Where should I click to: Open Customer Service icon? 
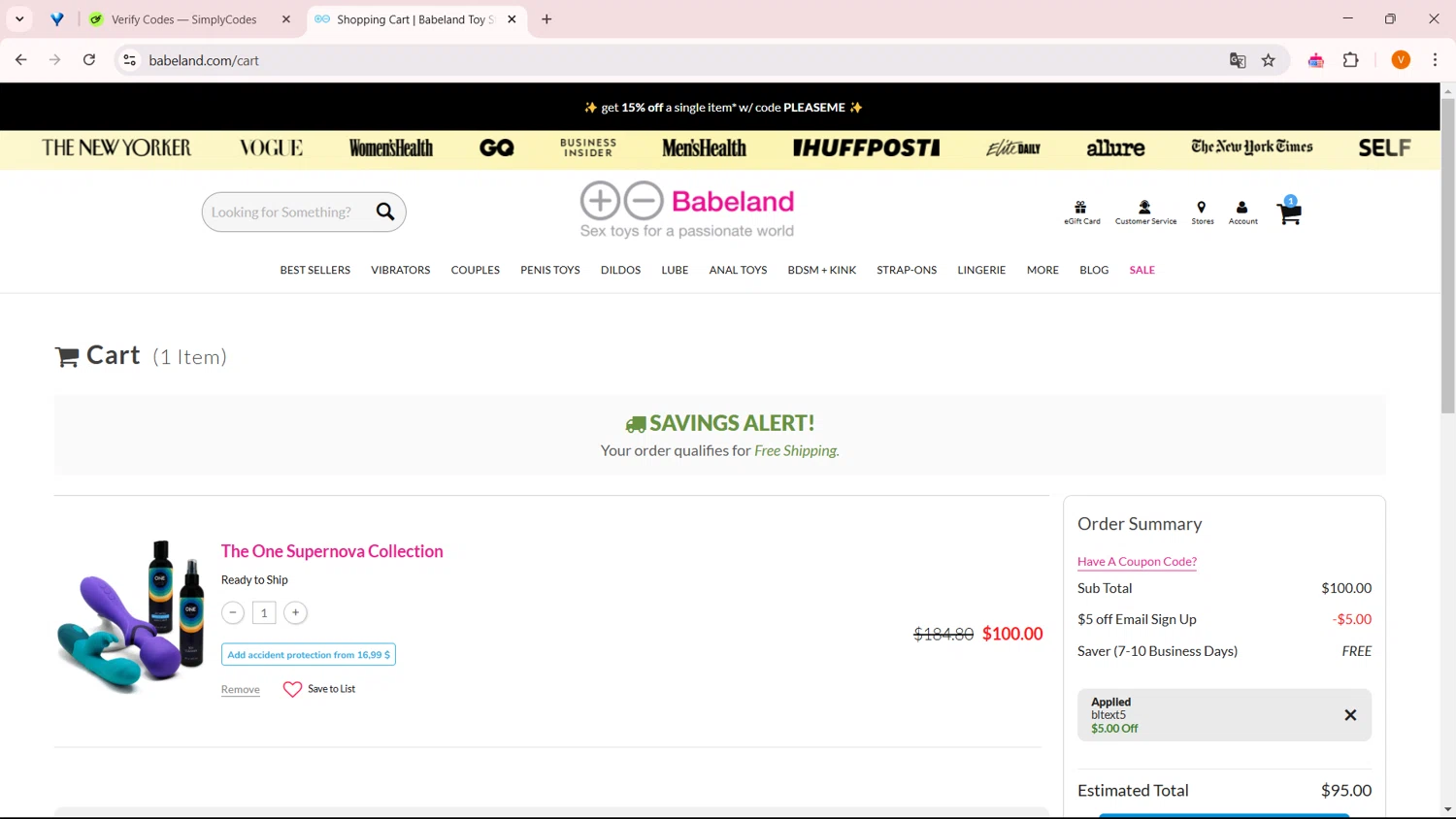[x=1145, y=213]
